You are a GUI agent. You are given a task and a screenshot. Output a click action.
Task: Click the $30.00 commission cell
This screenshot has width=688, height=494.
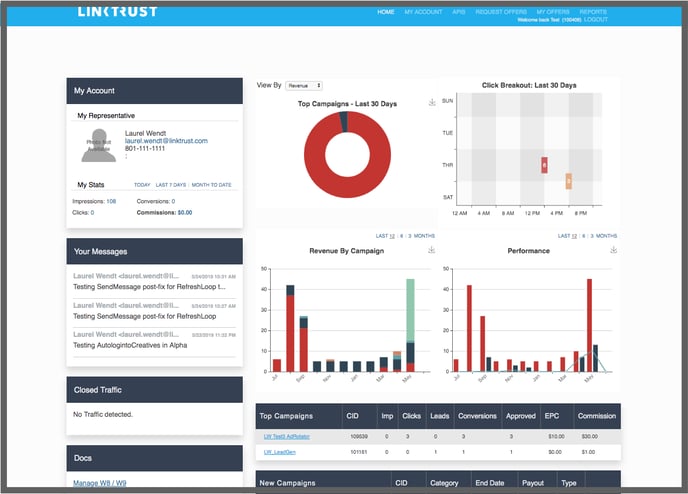pyautogui.click(x=590, y=437)
